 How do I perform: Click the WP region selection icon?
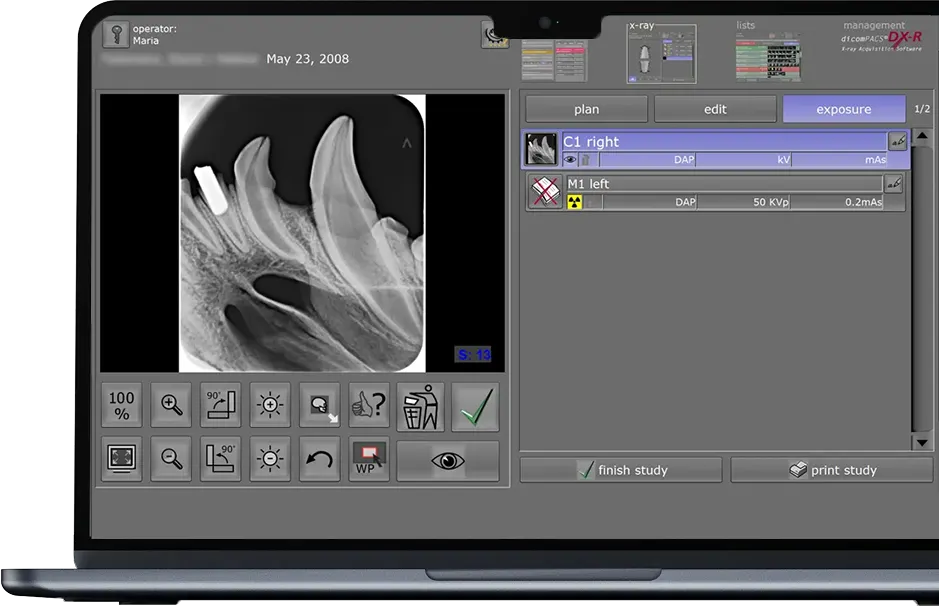369,459
